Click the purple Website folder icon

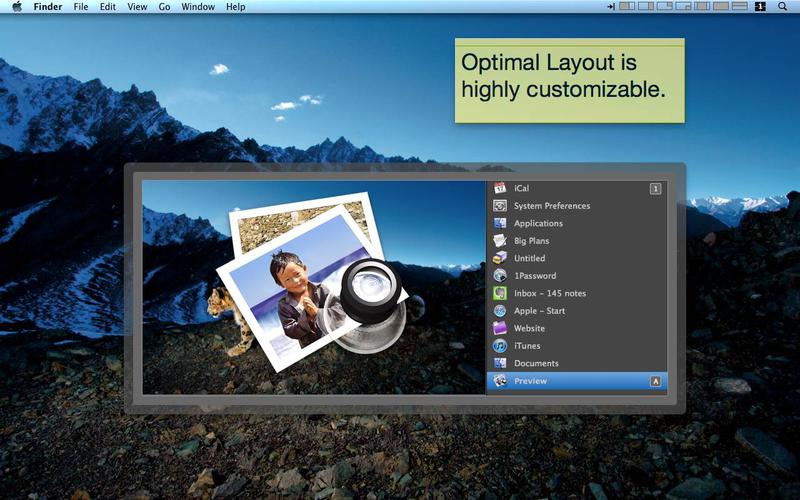pos(500,328)
